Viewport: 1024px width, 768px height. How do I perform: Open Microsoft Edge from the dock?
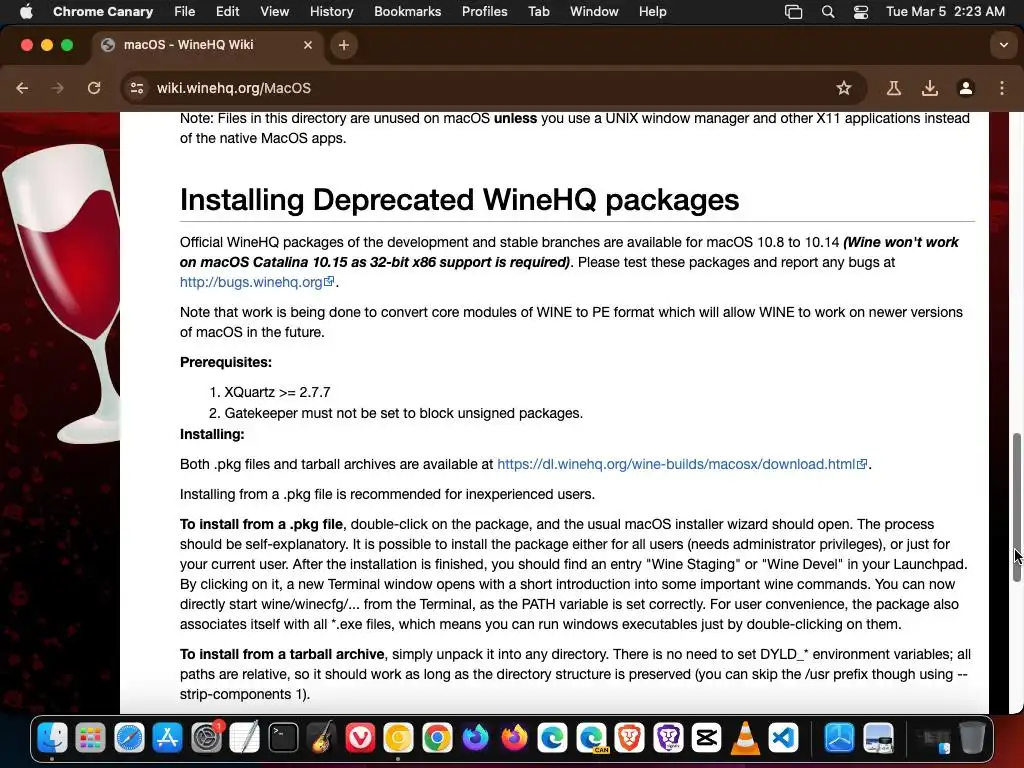pos(552,738)
